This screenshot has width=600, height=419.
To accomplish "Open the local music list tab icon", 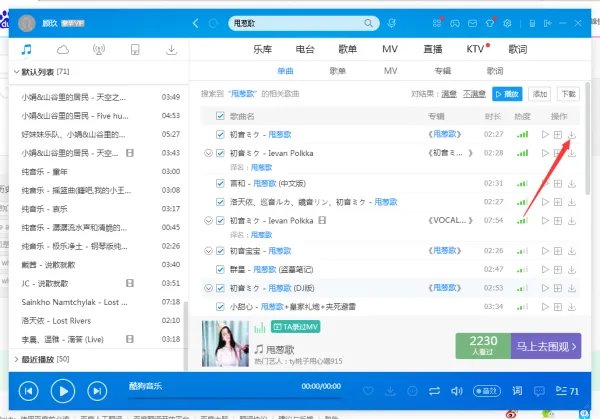I will pyautogui.click(x=26, y=49).
